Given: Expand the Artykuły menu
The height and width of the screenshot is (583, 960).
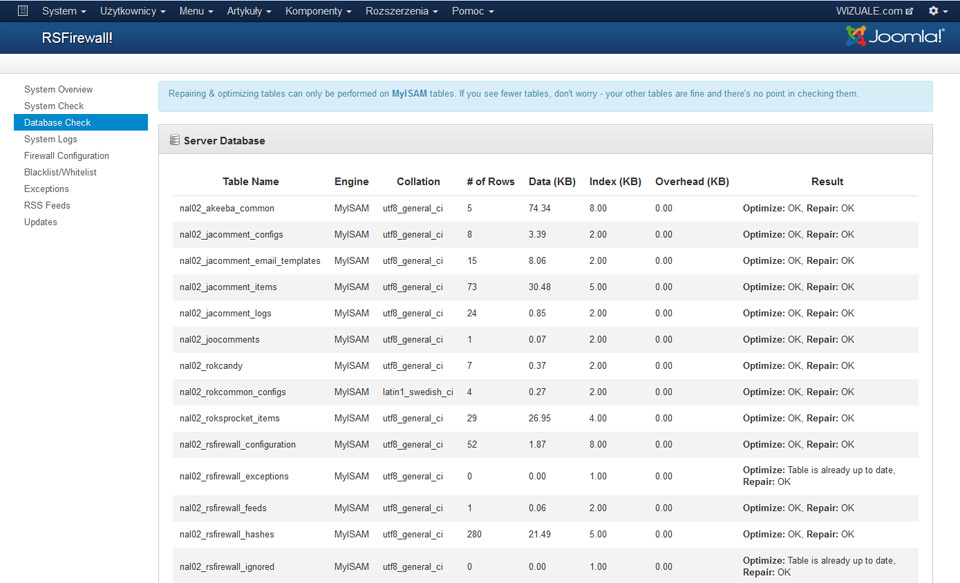Looking at the screenshot, I should coord(249,11).
